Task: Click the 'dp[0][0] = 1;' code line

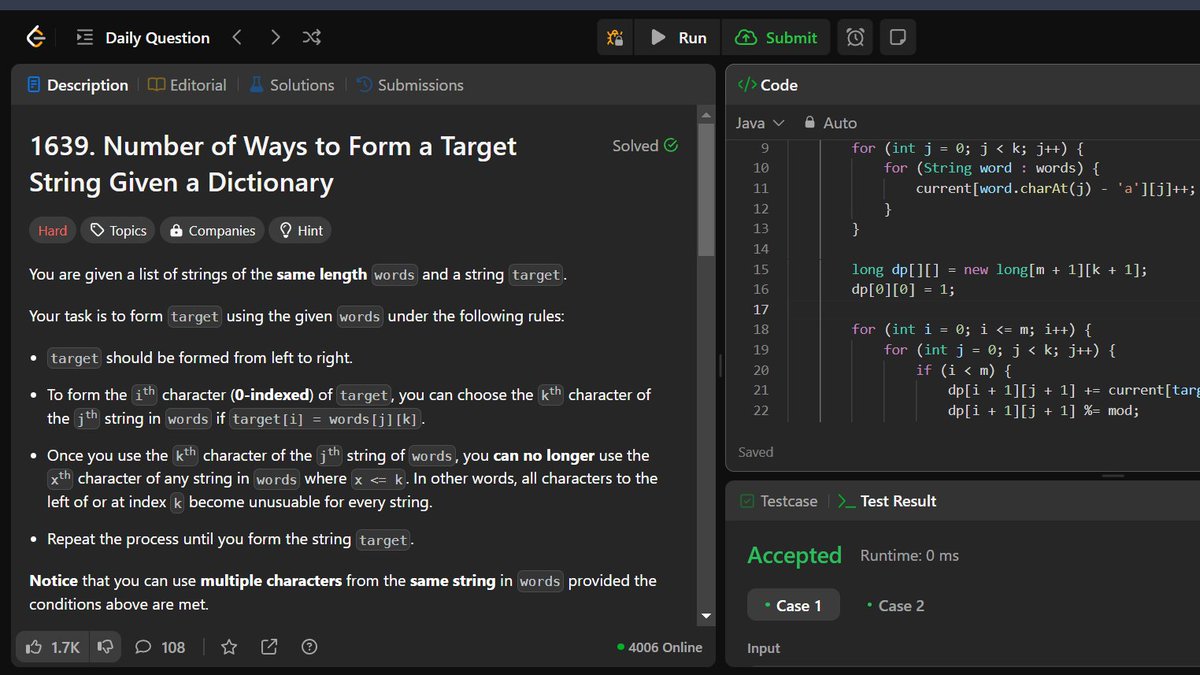Action: (x=903, y=289)
